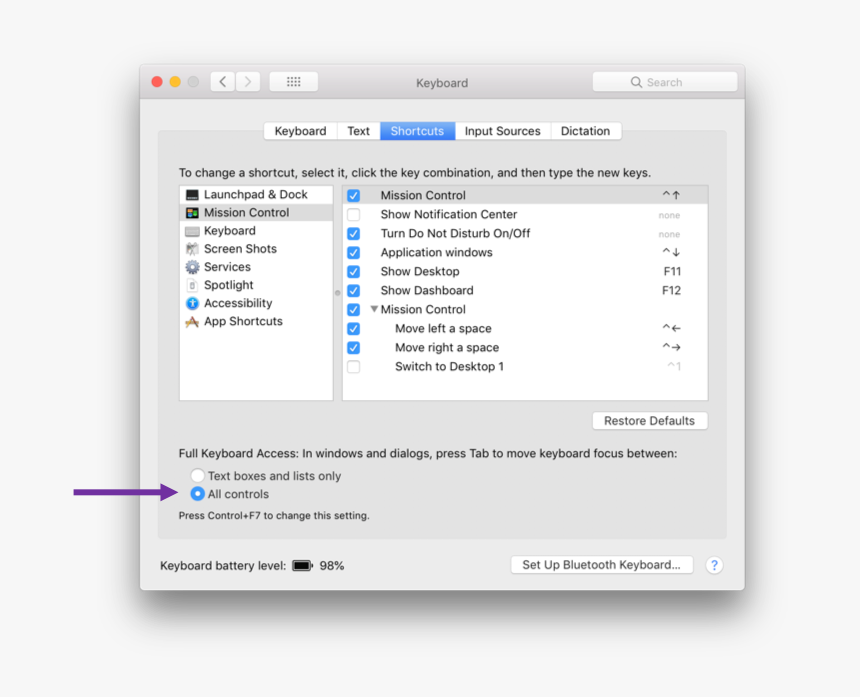
Task: Click the Launchpad & Dock category icon
Action: [192, 195]
